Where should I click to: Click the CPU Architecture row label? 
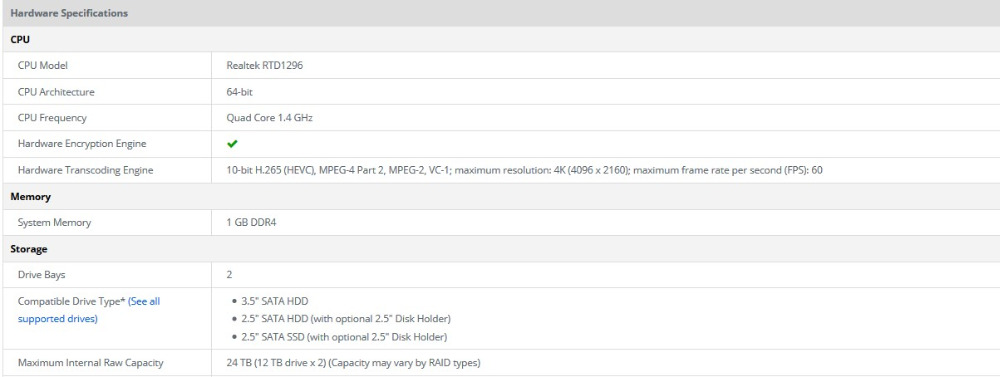[56, 92]
